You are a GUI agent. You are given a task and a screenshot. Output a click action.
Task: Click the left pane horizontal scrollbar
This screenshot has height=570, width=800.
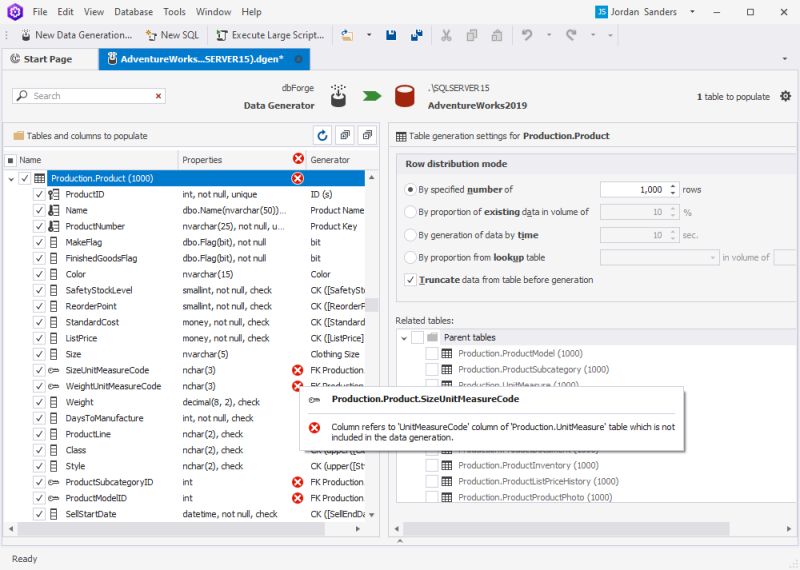pos(171,529)
